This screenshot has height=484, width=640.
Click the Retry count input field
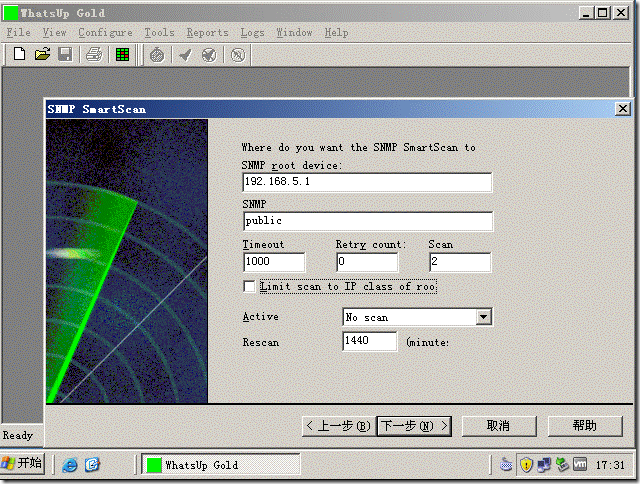[367, 262]
